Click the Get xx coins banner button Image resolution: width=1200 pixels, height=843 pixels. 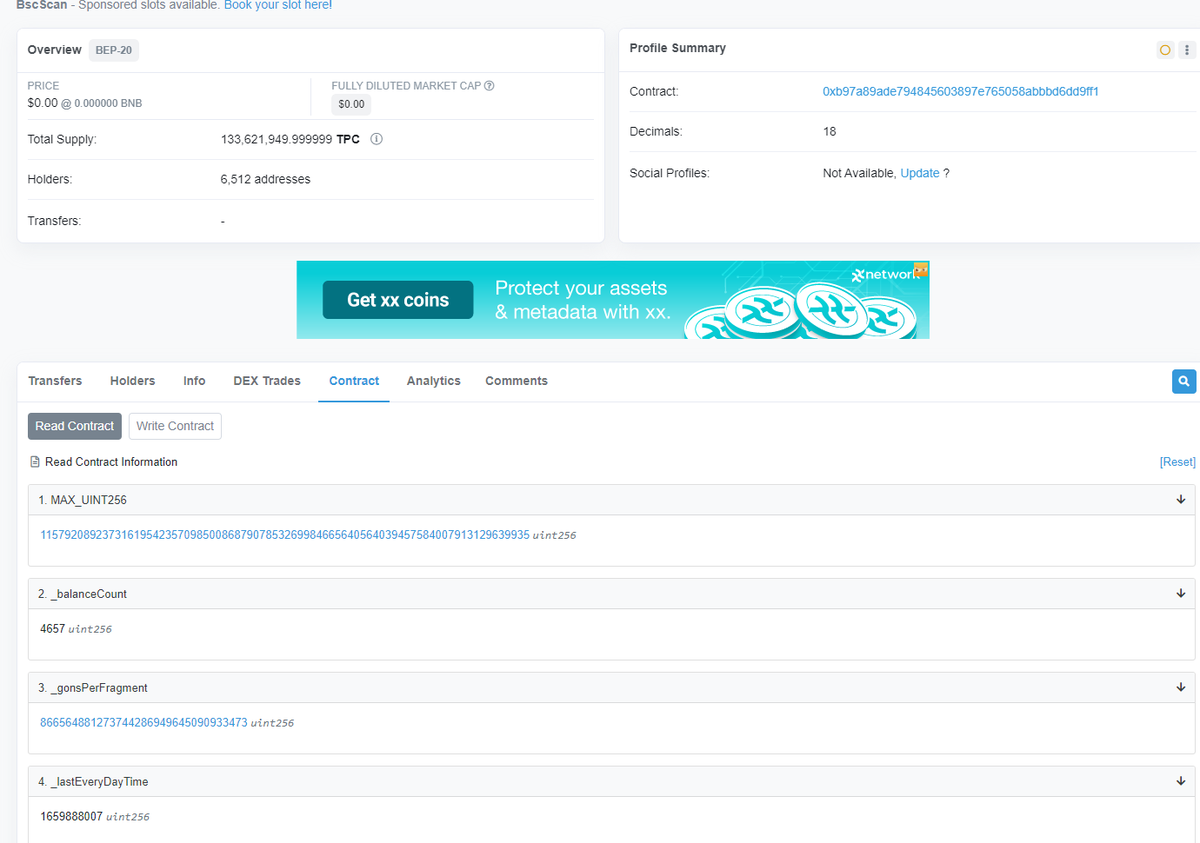coord(397,299)
